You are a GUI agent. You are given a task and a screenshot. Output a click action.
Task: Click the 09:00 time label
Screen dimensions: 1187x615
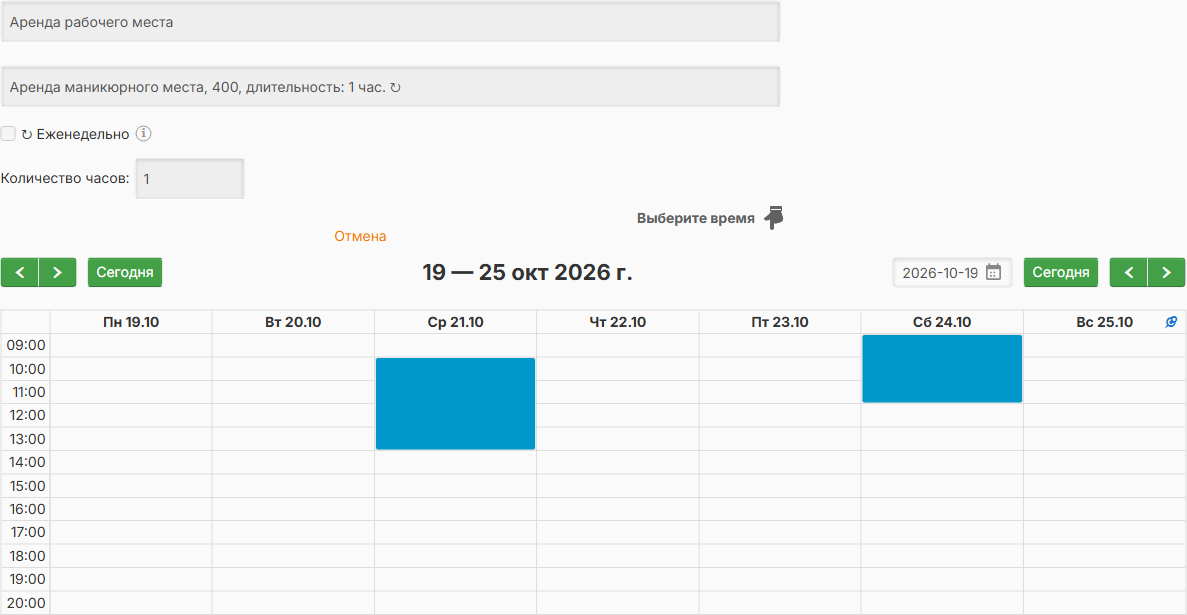pyautogui.click(x=26, y=345)
